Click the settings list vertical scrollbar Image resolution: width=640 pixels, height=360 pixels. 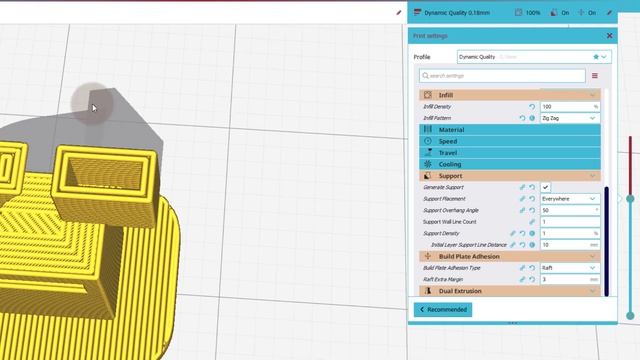[x=607, y=241]
